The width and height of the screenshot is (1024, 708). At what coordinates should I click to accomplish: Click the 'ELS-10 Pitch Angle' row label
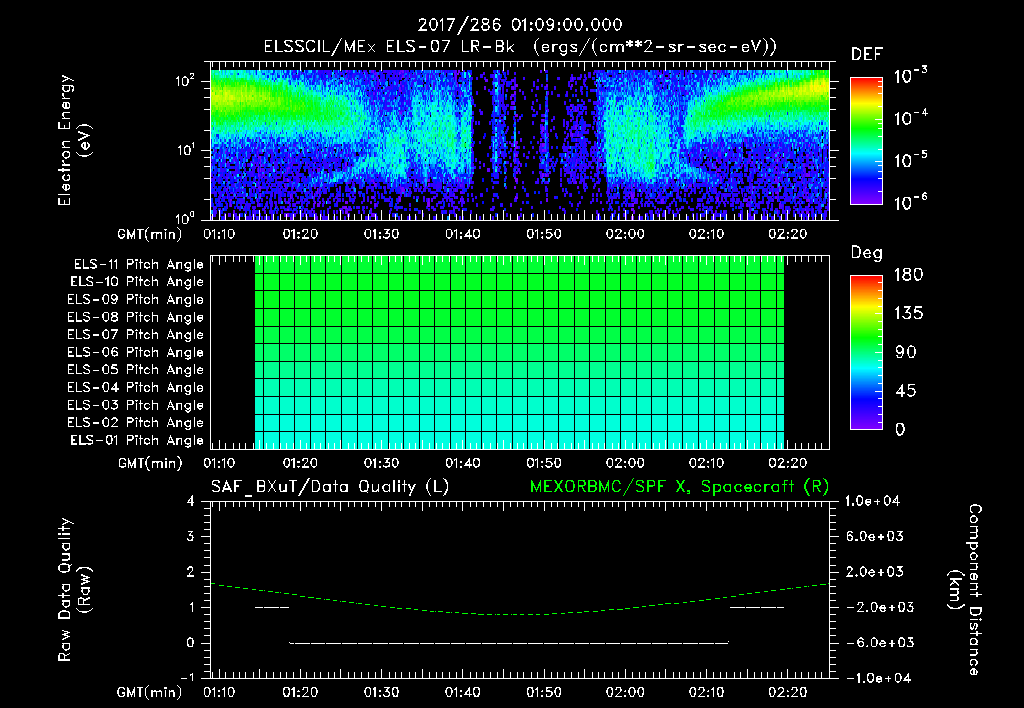(137, 282)
